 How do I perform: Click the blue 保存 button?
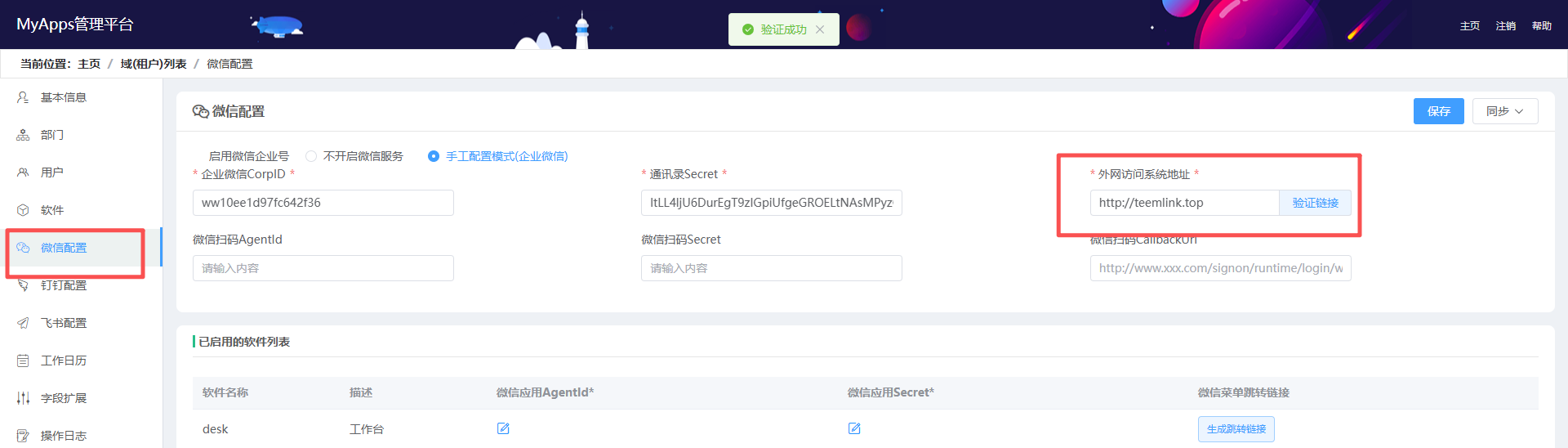(1438, 111)
